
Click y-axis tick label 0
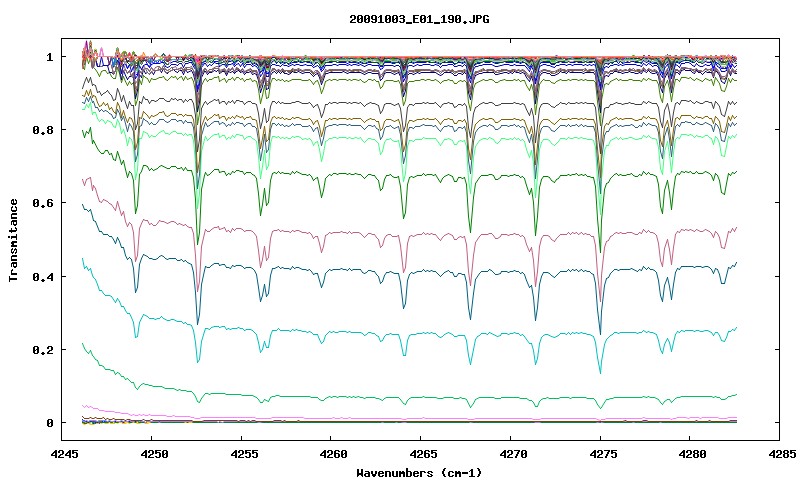point(49,423)
